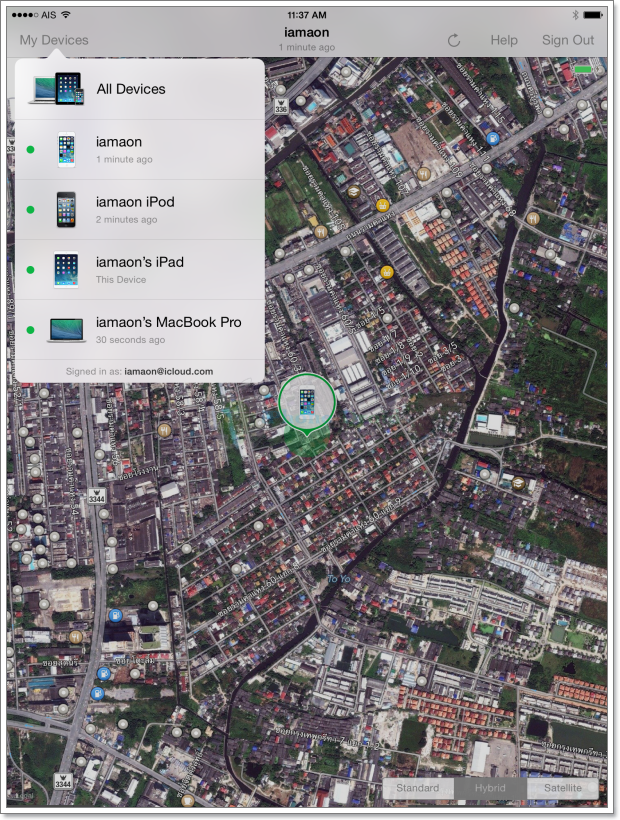Click the iamaon's iPad device icon
Viewport: 620px width, 820px height.
[x=66, y=270]
